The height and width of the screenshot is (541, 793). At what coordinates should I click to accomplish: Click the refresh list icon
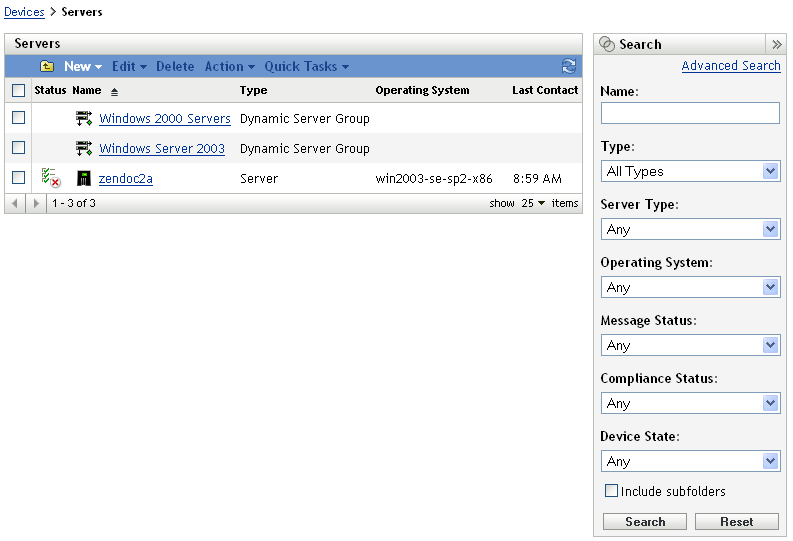tap(569, 66)
